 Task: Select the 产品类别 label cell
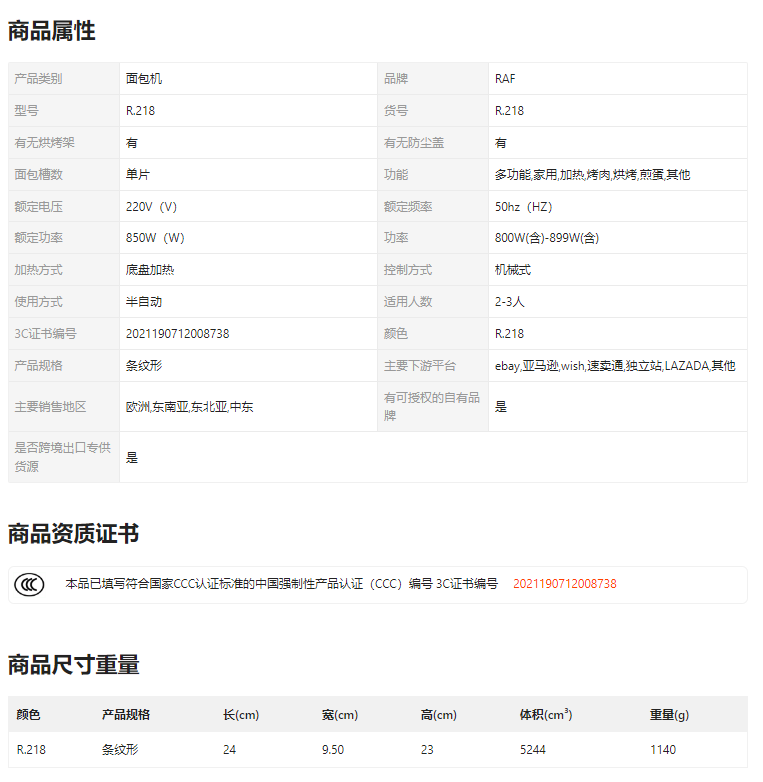pos(64,79)
